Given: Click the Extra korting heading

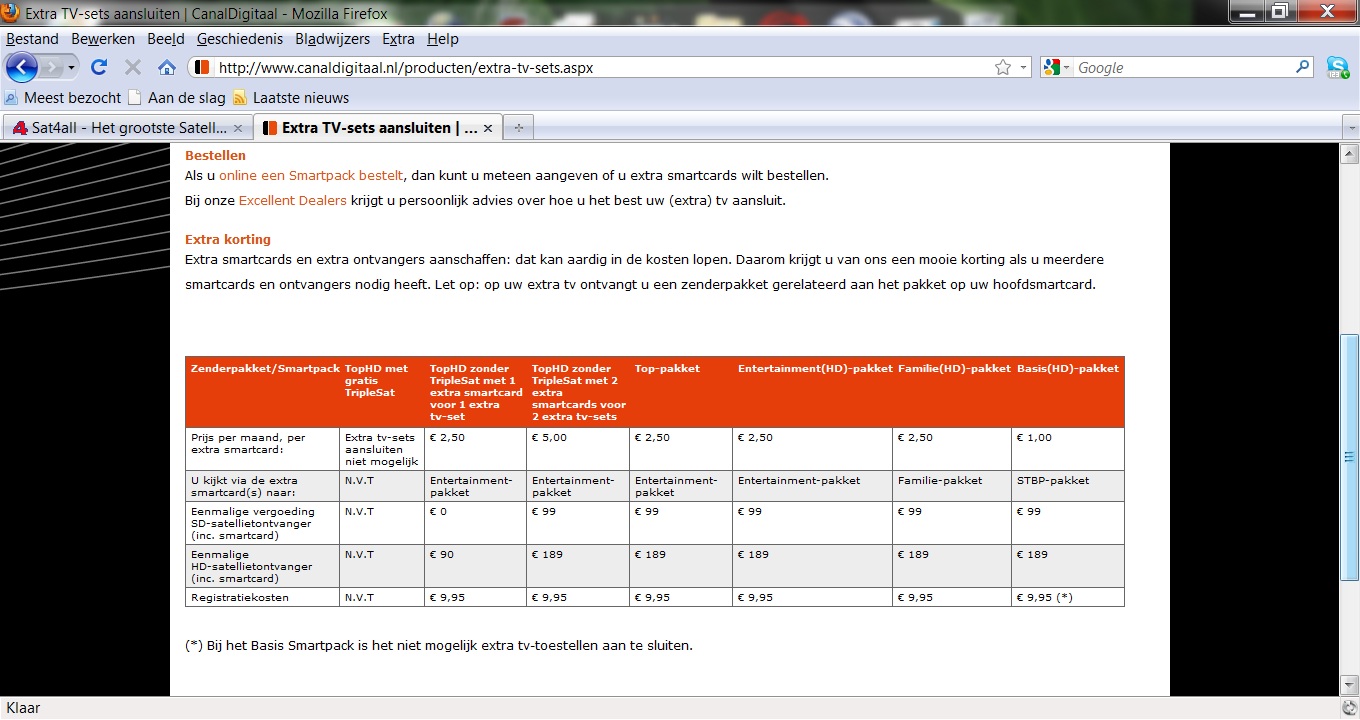Looking at the screenshot, I should 228,239.
